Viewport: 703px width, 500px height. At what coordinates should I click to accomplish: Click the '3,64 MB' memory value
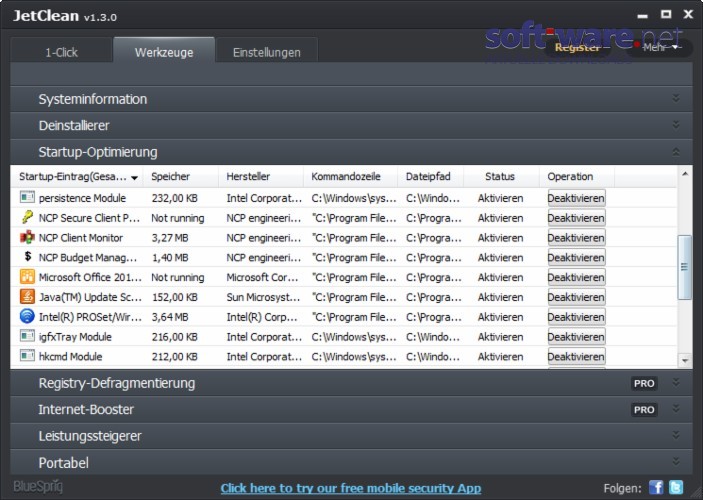pyautogui.click(x=170, y=317)
